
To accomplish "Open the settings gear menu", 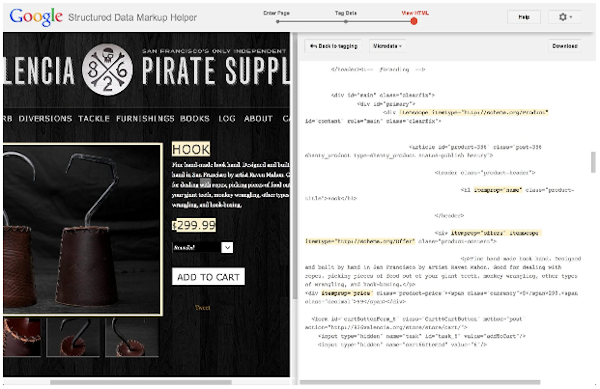I will [565, 17].
